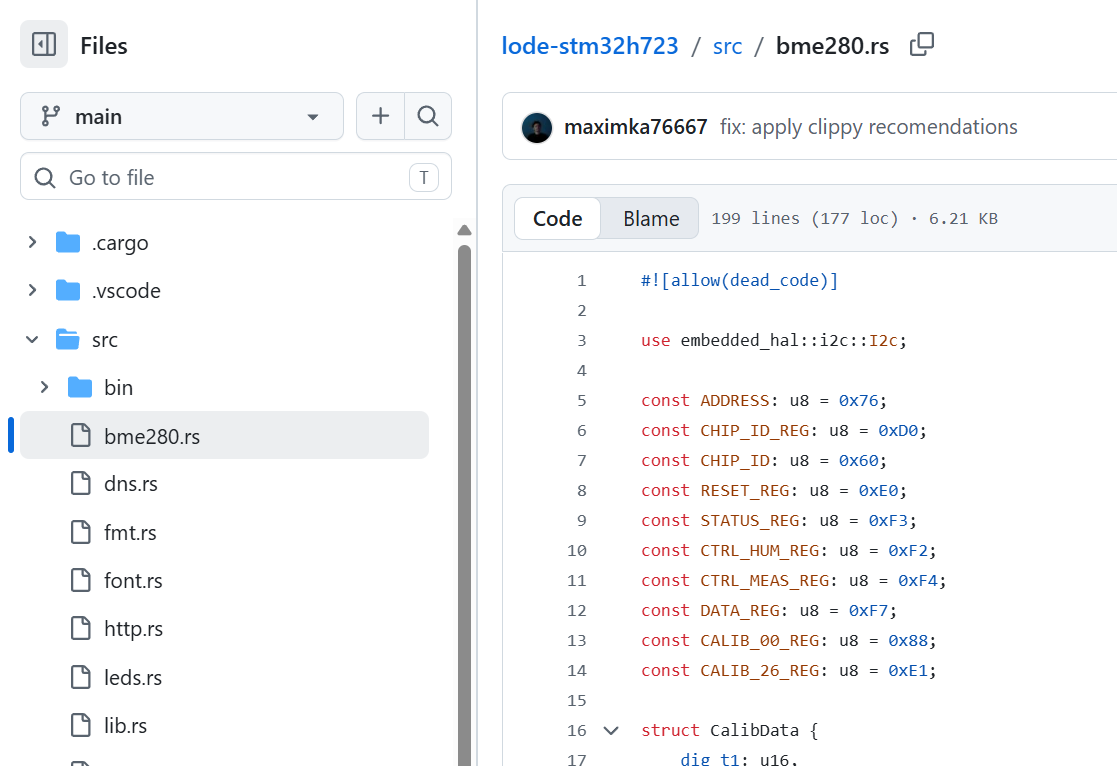The height and width of the screenshot is (766, 1117).
Task: Click the file tree scrollbar up arrow
Action: 464,230
